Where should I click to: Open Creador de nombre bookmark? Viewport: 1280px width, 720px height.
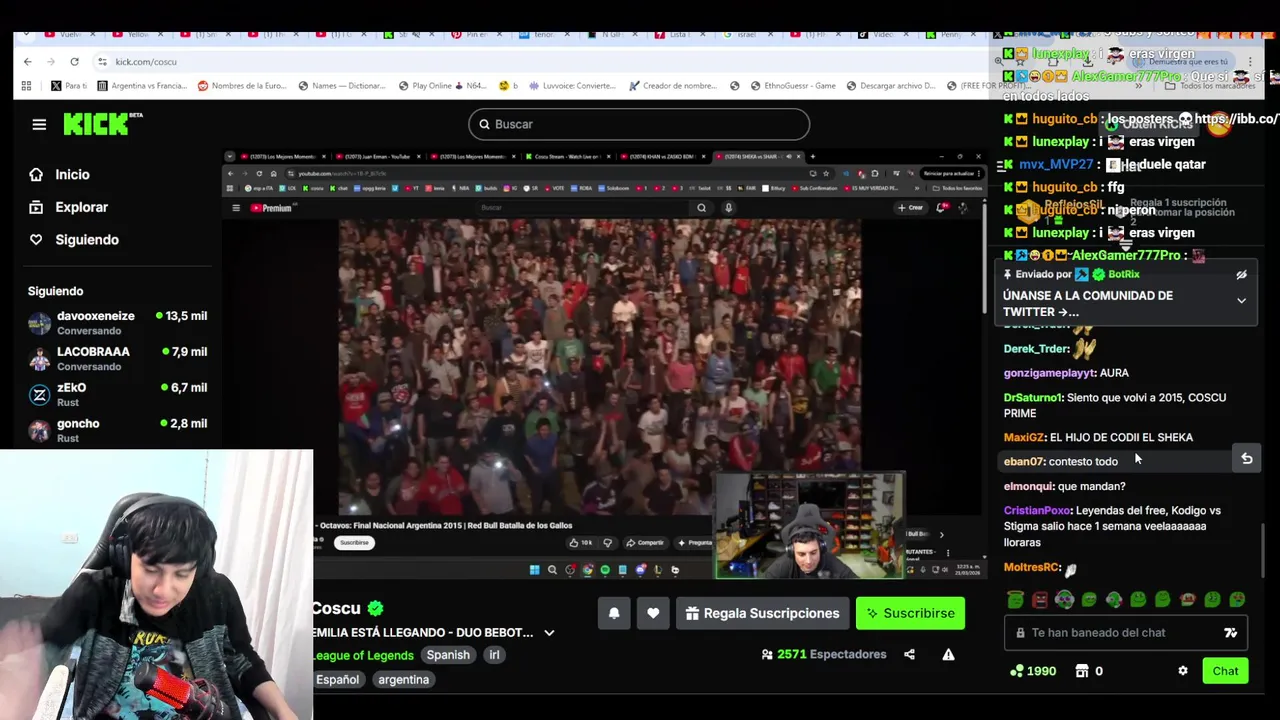[x=672, y=86]
